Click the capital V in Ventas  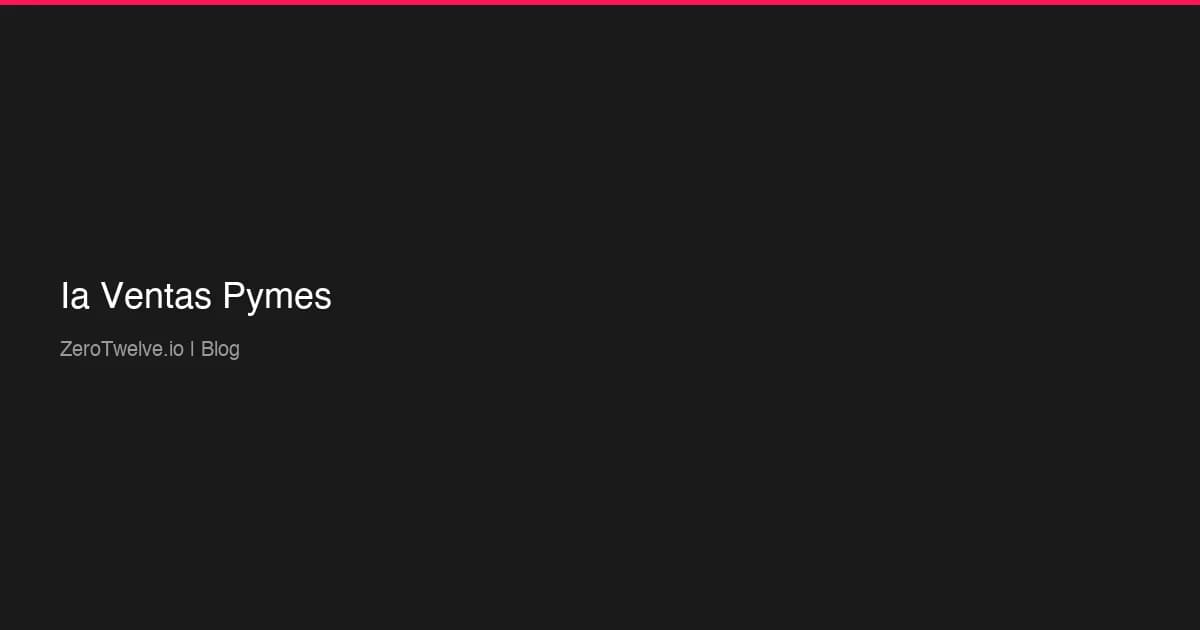pyautogui.click(x=111, y=296)
